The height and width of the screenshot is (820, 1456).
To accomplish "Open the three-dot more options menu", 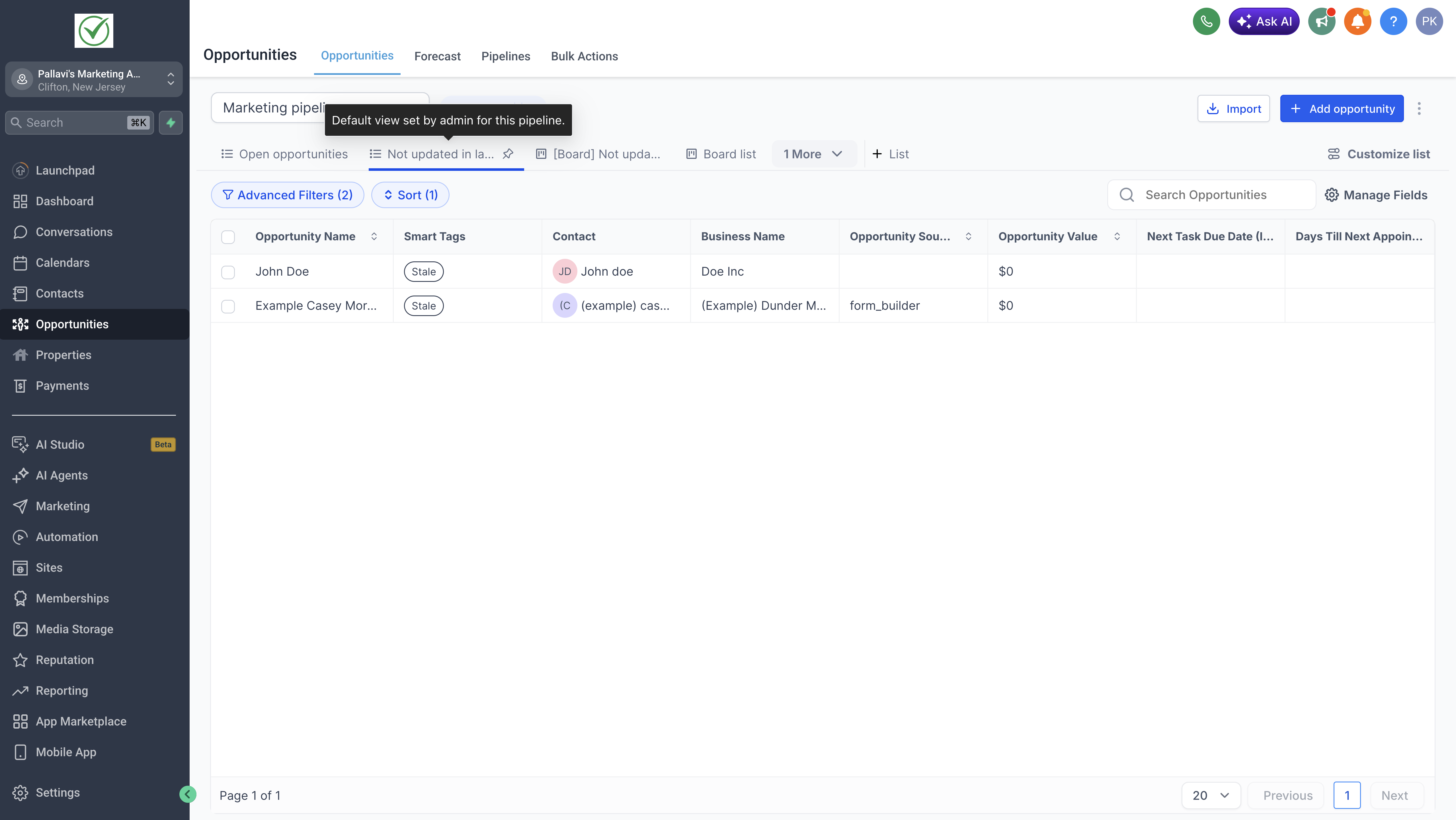I will tap(1419, 108).
